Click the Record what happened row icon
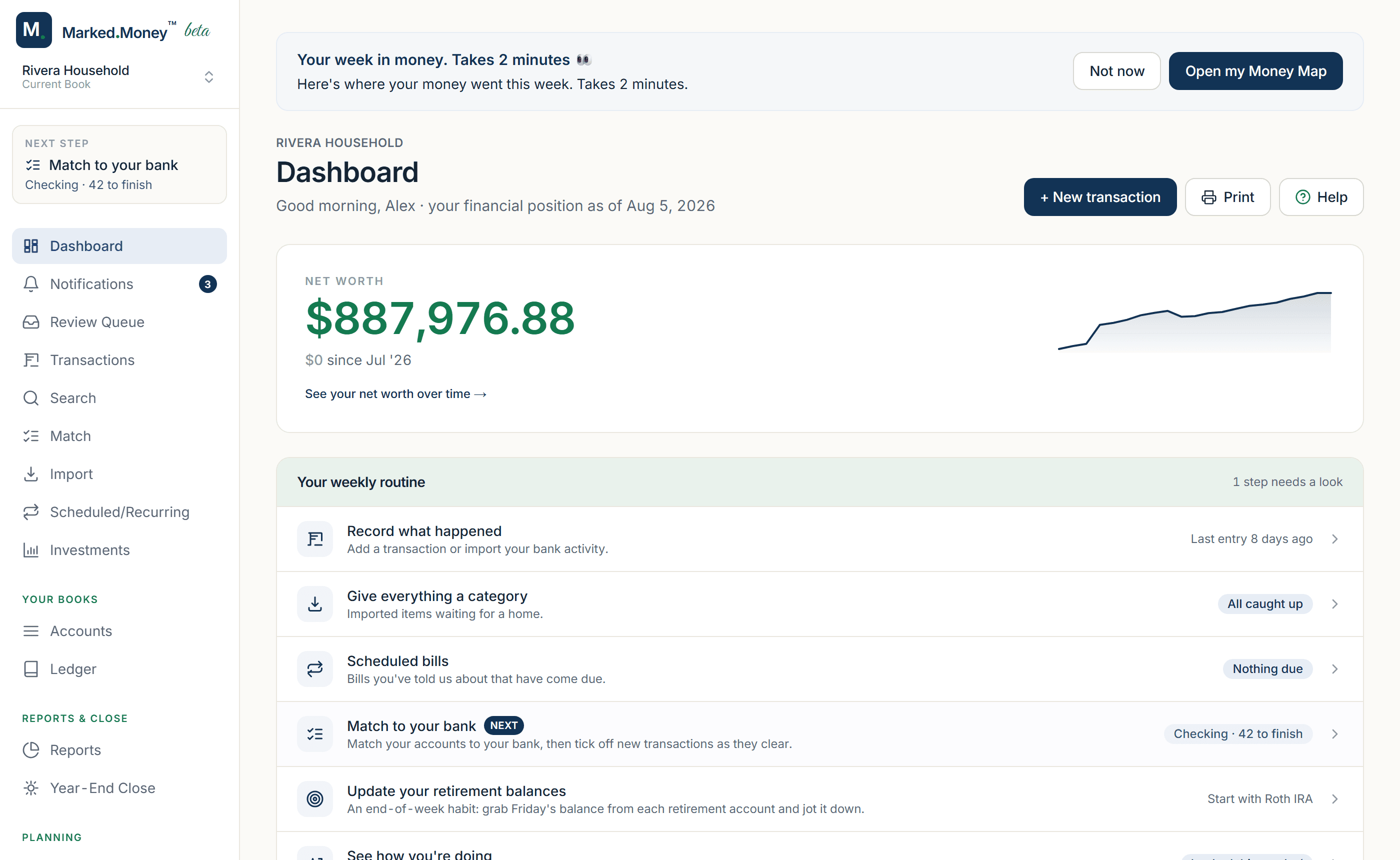Image resolution: width=1400 pixels, height=860 pixels. click(x=314, y=538)
